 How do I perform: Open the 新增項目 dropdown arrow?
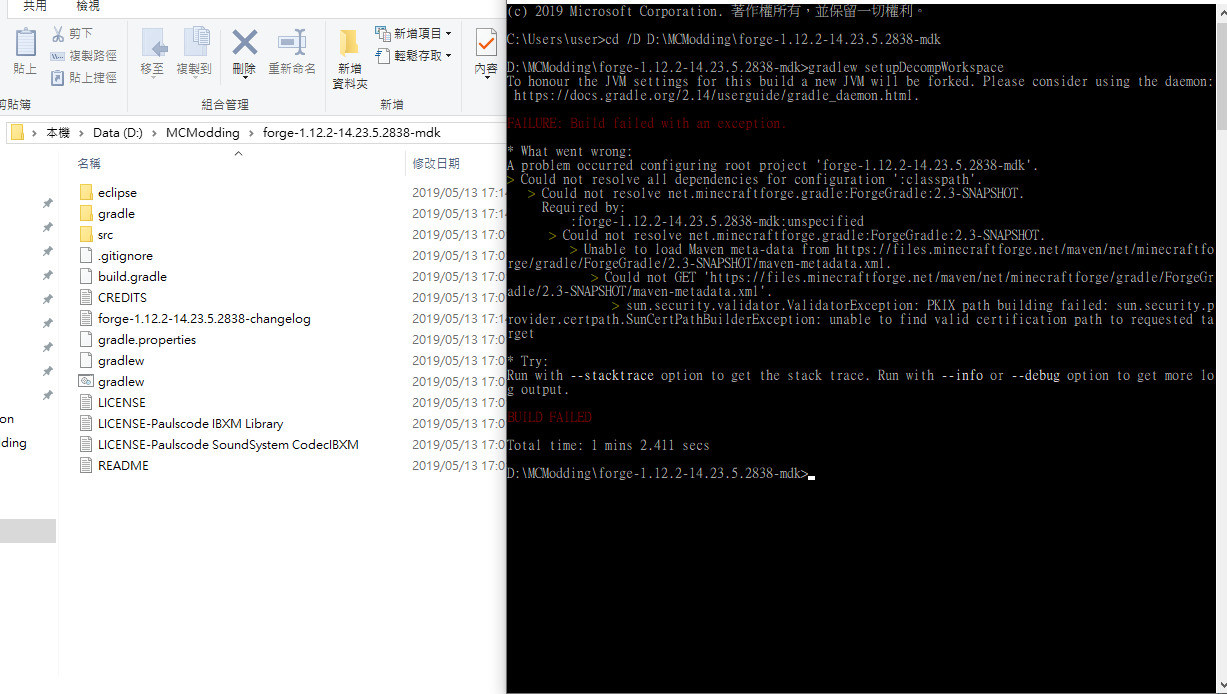(x=448, y=32)
